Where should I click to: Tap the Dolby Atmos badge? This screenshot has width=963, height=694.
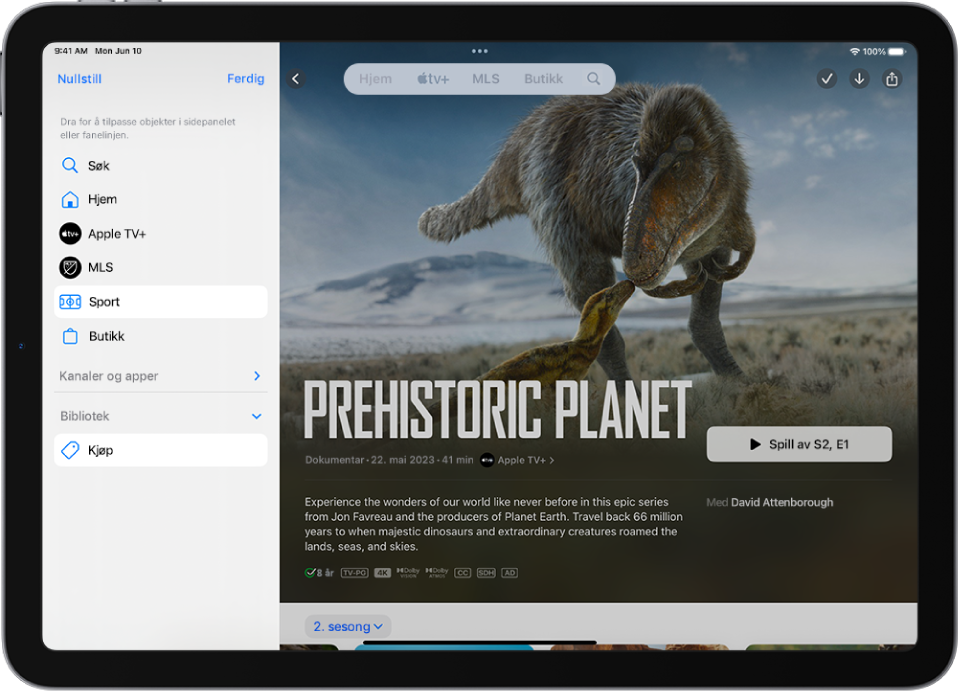(437, 574)
